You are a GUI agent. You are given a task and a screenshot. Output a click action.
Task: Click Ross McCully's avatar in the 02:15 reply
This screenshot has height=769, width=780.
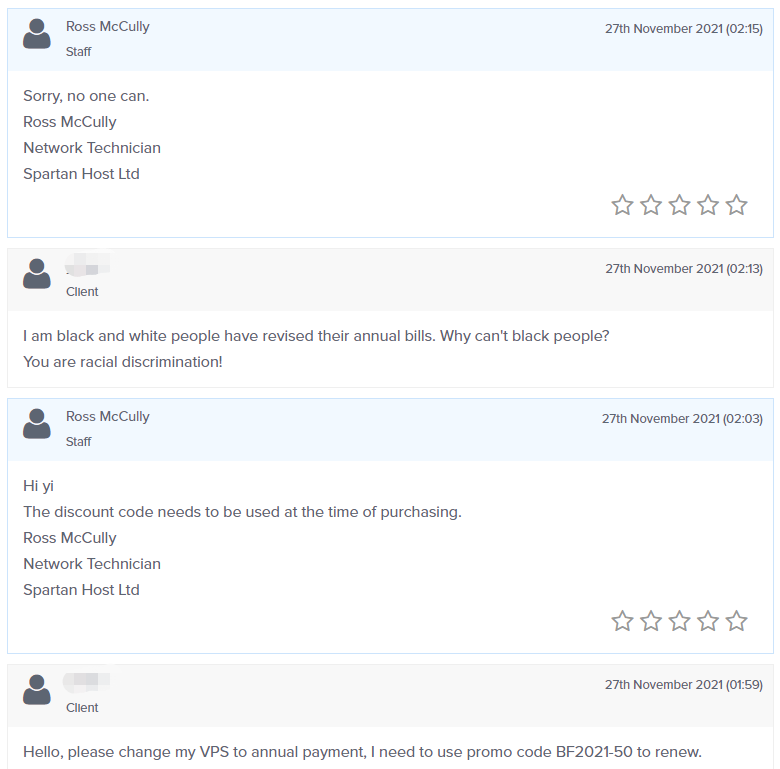37,34
